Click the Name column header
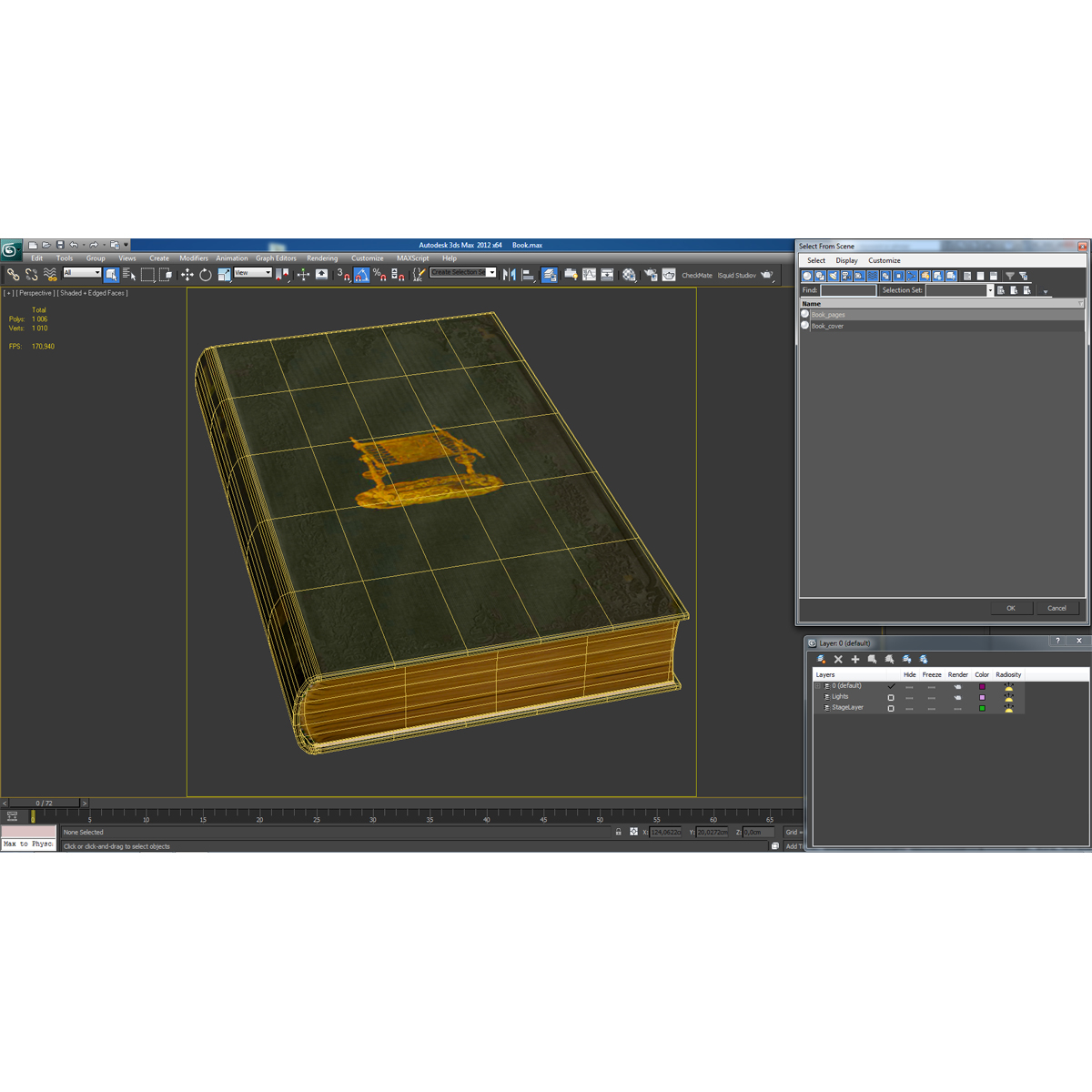 pos(942,304)
